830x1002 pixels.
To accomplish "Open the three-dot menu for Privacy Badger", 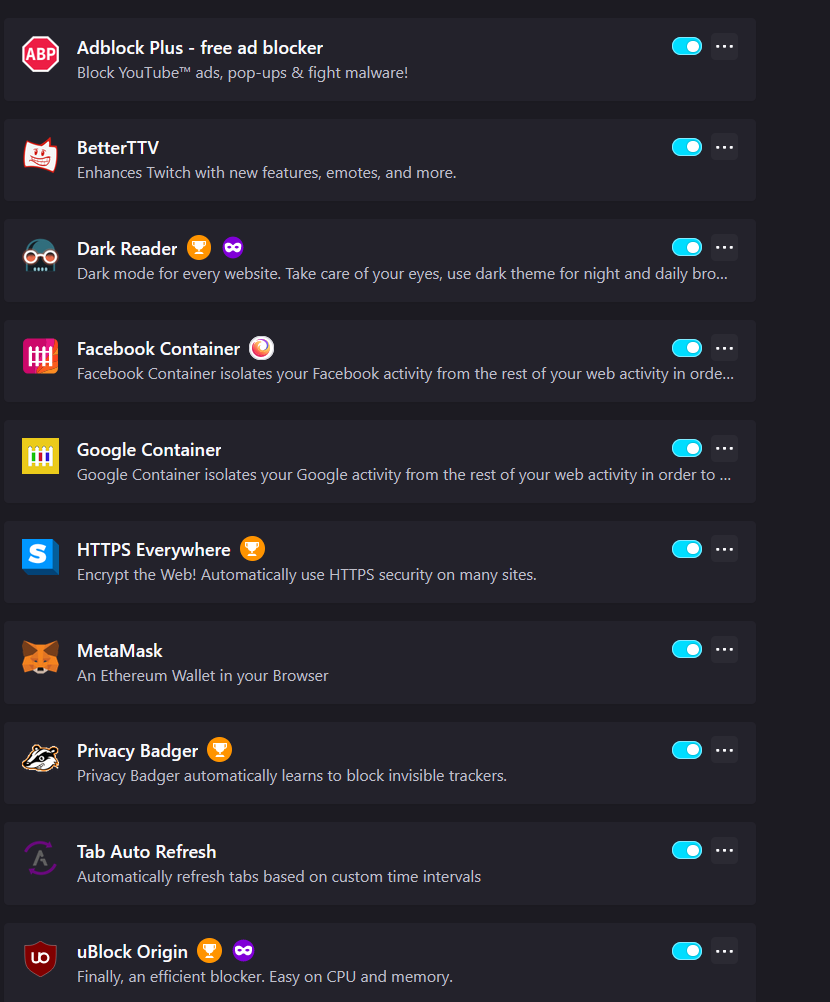I will click(x=725, y=750).
